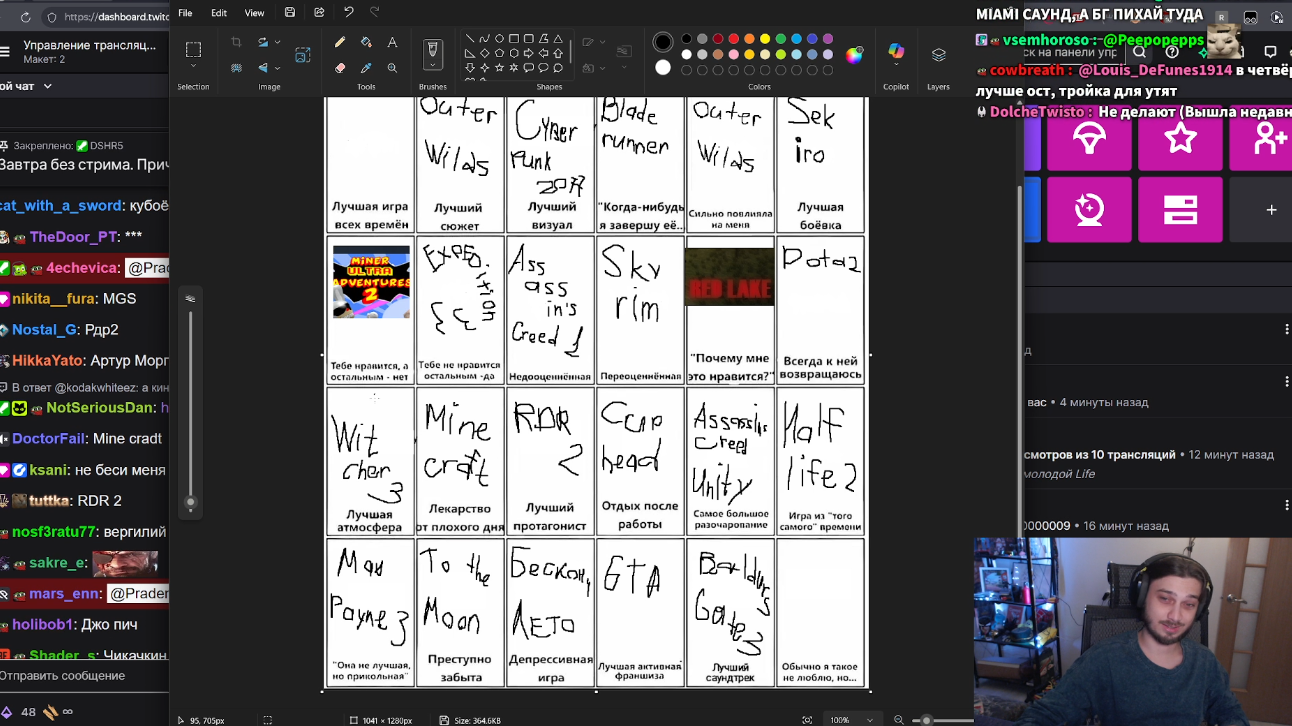Open the Layers panel
This screenshot has width=1292, height=726.
pyautogui.click(x=938, y=55)
